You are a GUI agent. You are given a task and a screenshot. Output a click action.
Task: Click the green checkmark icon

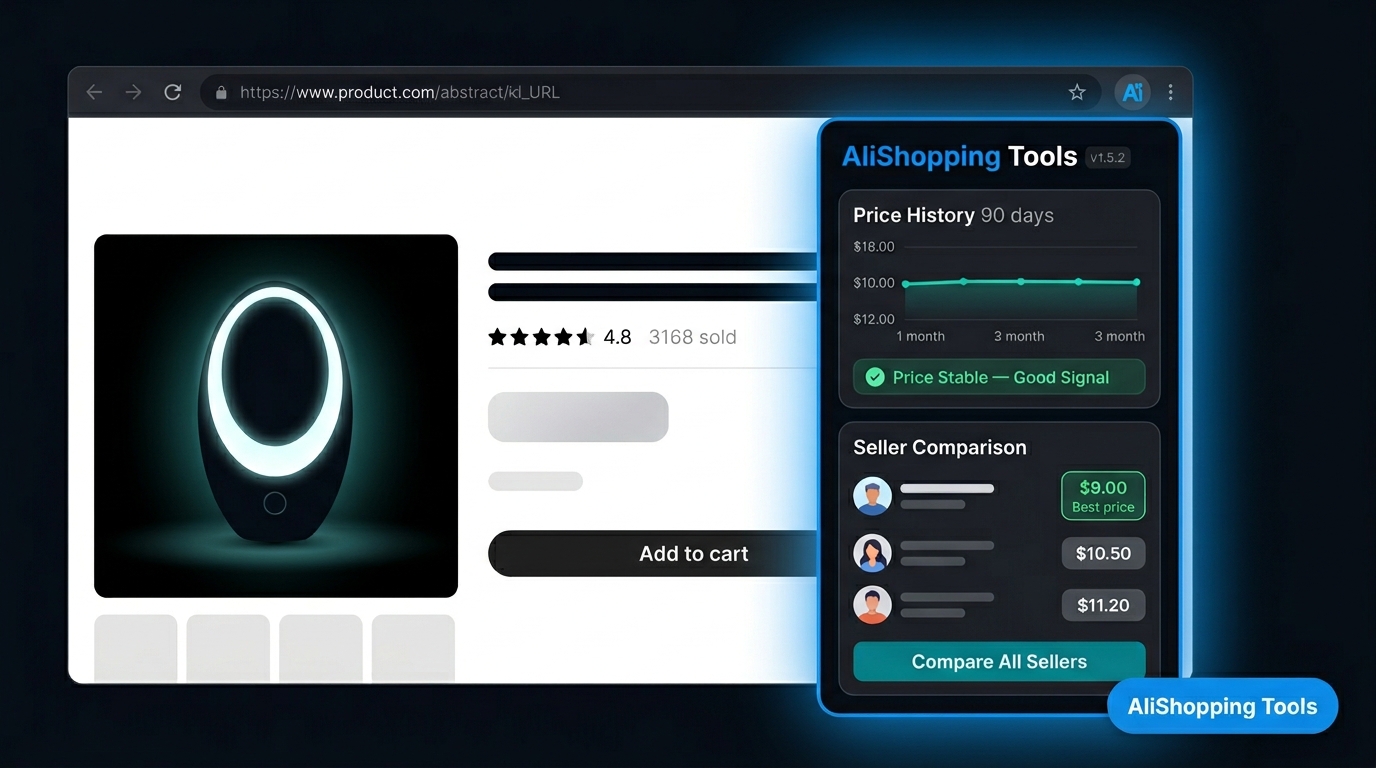875,377
